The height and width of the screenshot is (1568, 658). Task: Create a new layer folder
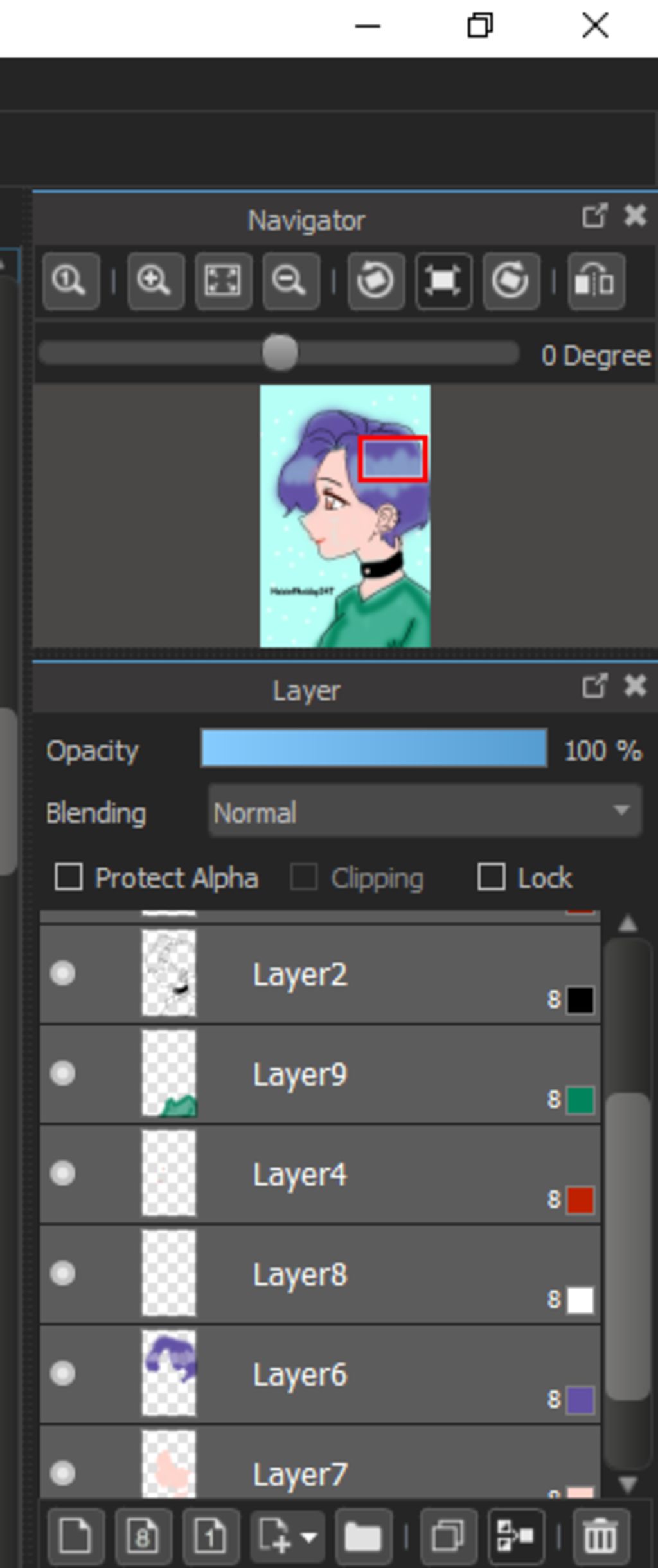click(x=363, y=1537)
